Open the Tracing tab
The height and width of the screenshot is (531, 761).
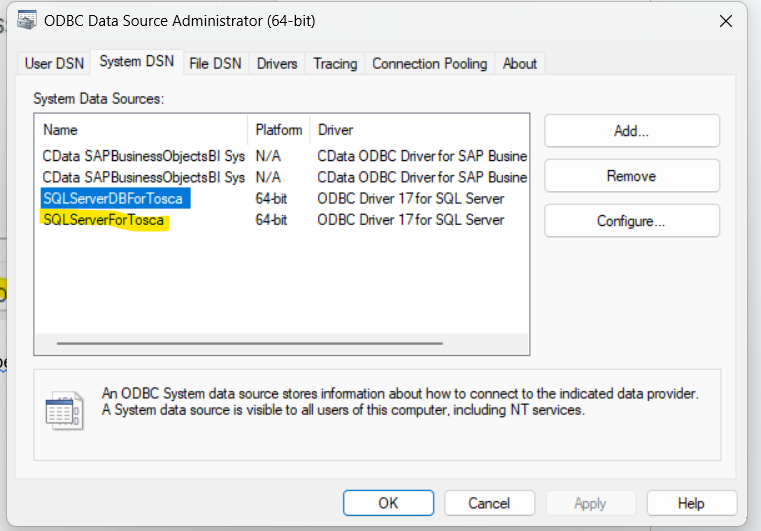tap(334, 63)
